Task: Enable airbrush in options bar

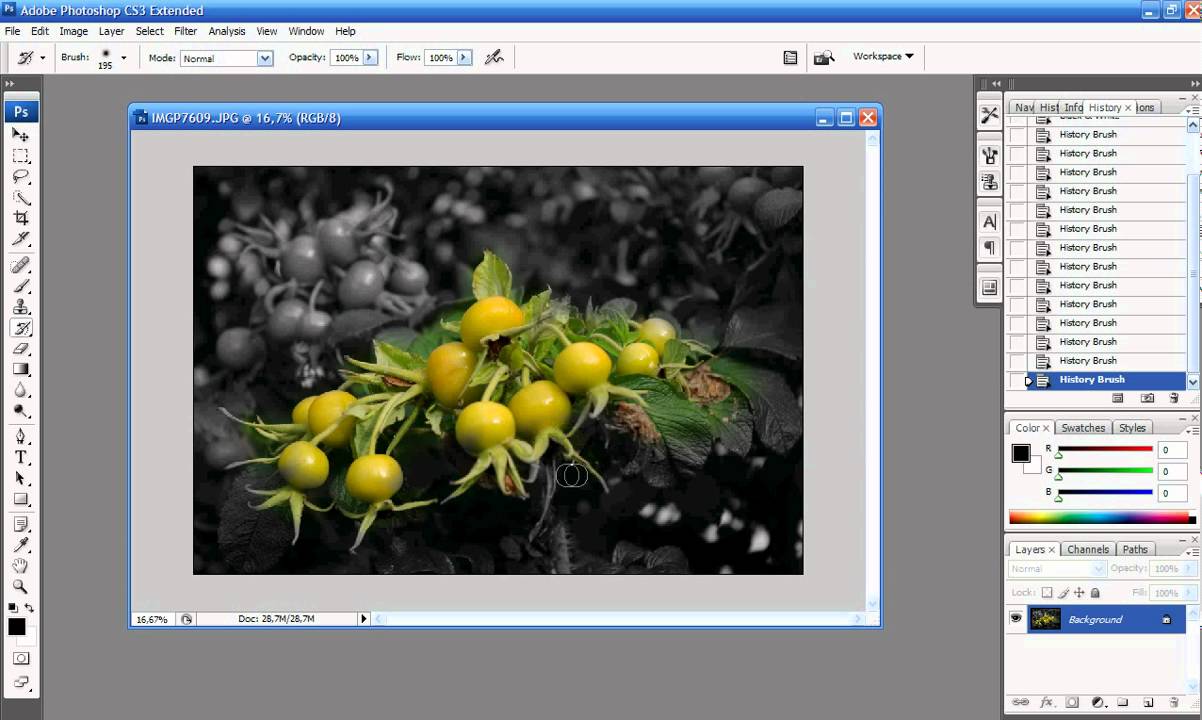Action: pos(494,58)
